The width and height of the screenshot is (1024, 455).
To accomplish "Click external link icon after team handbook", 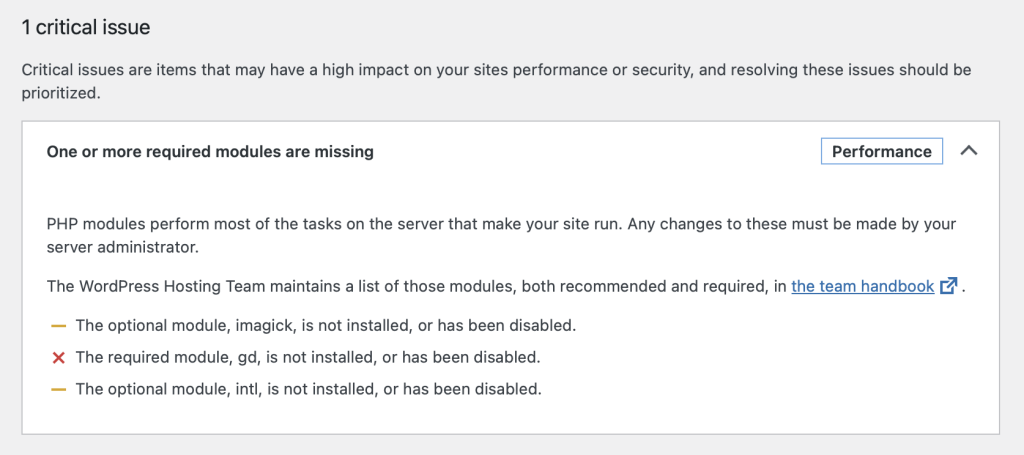I will click(948, 286).
